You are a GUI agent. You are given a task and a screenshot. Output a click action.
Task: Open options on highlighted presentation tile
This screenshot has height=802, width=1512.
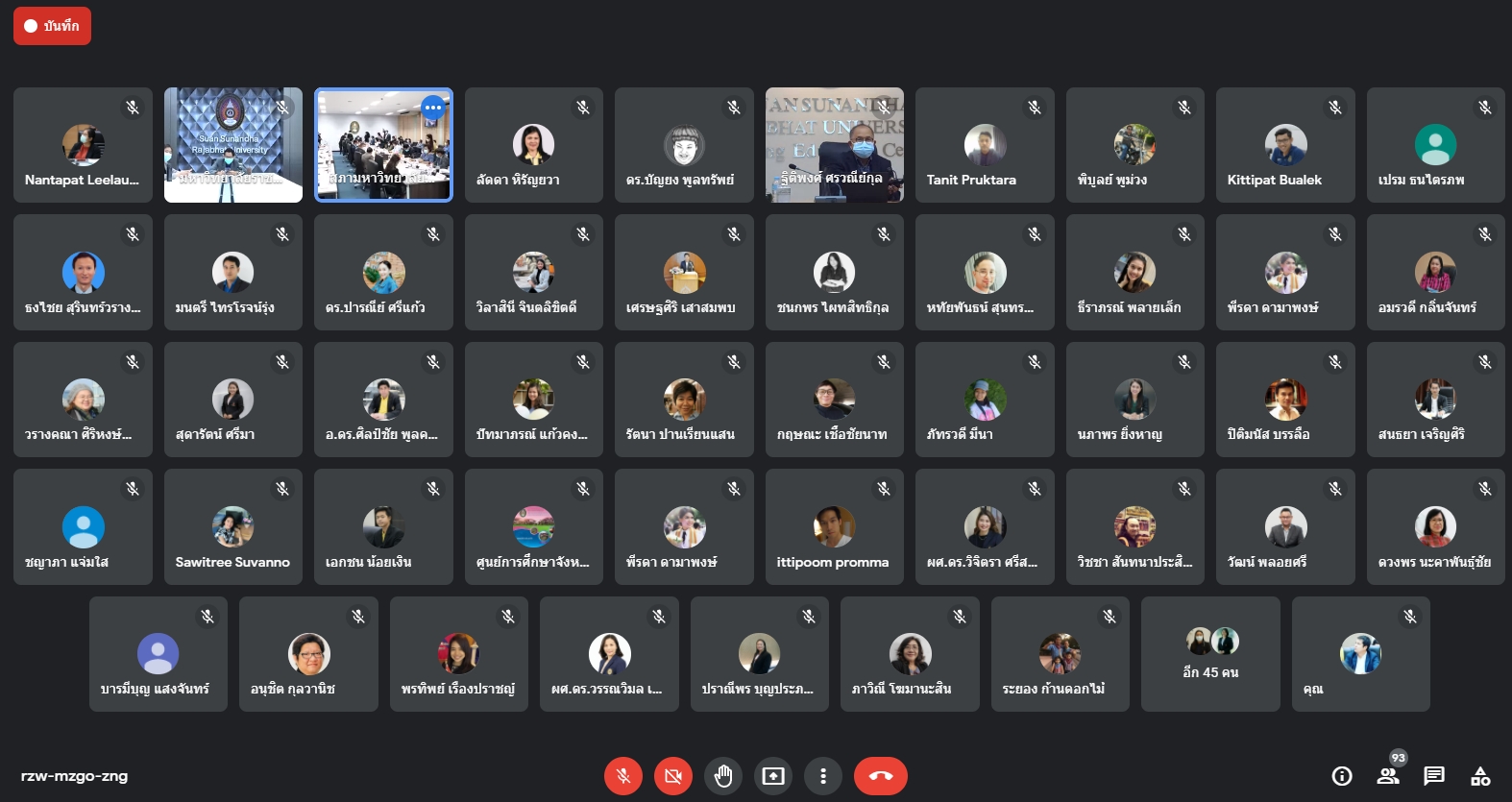433,108
